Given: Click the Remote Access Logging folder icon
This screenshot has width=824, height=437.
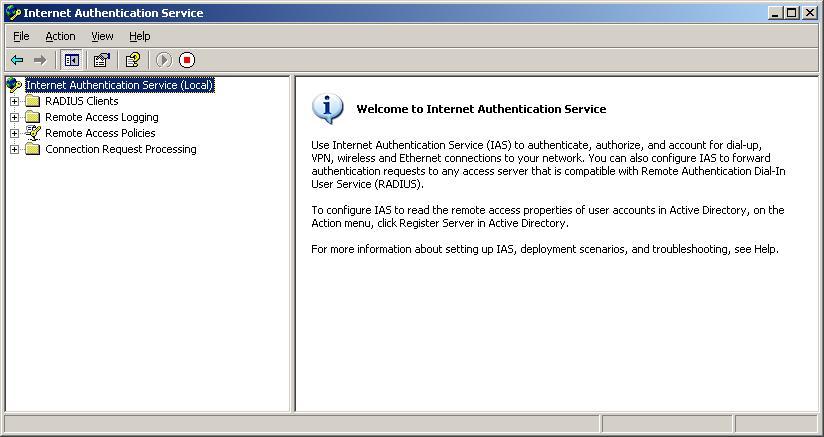Looking at the screenshot, I should 33,117.
